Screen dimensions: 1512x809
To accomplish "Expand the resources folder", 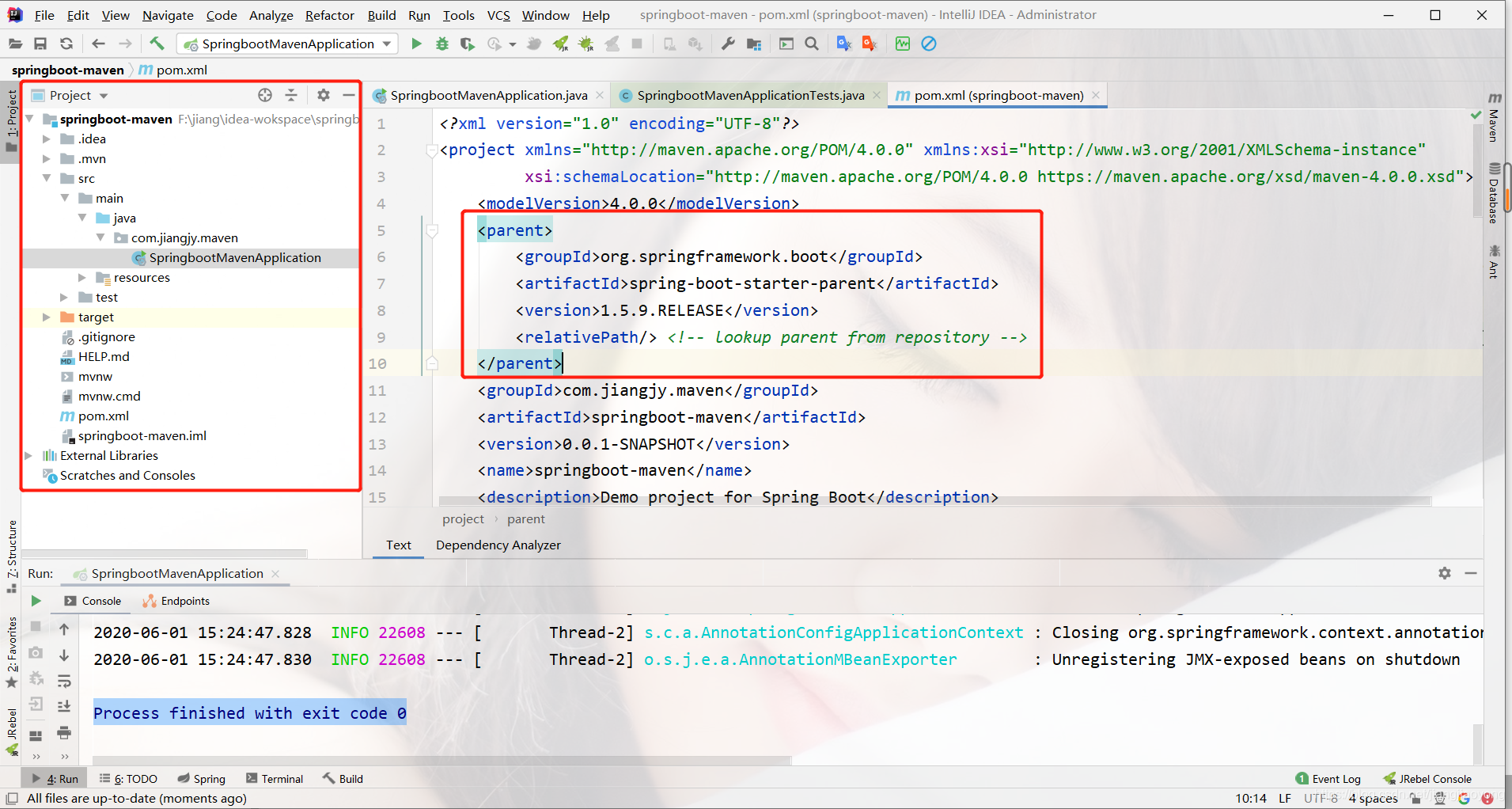I will point(81,277).
